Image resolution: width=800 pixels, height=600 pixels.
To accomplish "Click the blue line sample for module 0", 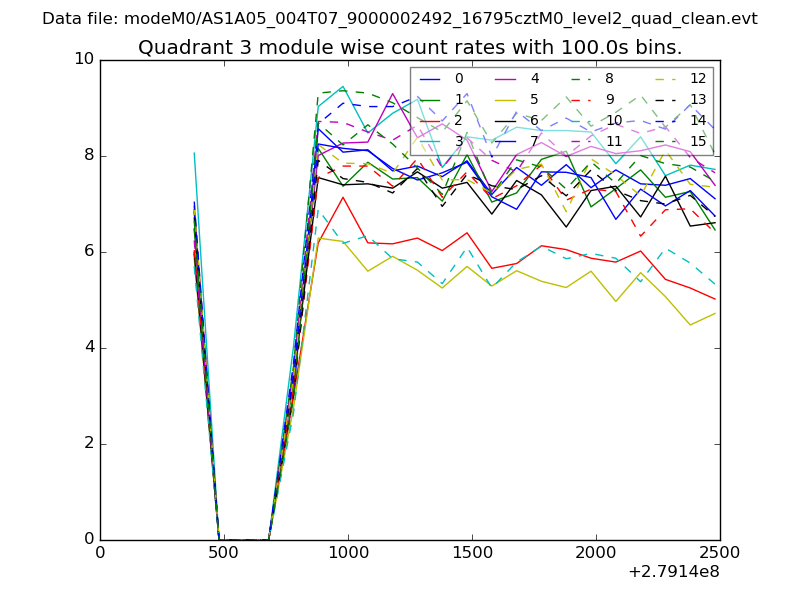I will pyautogui.click(x=430, y=78).
